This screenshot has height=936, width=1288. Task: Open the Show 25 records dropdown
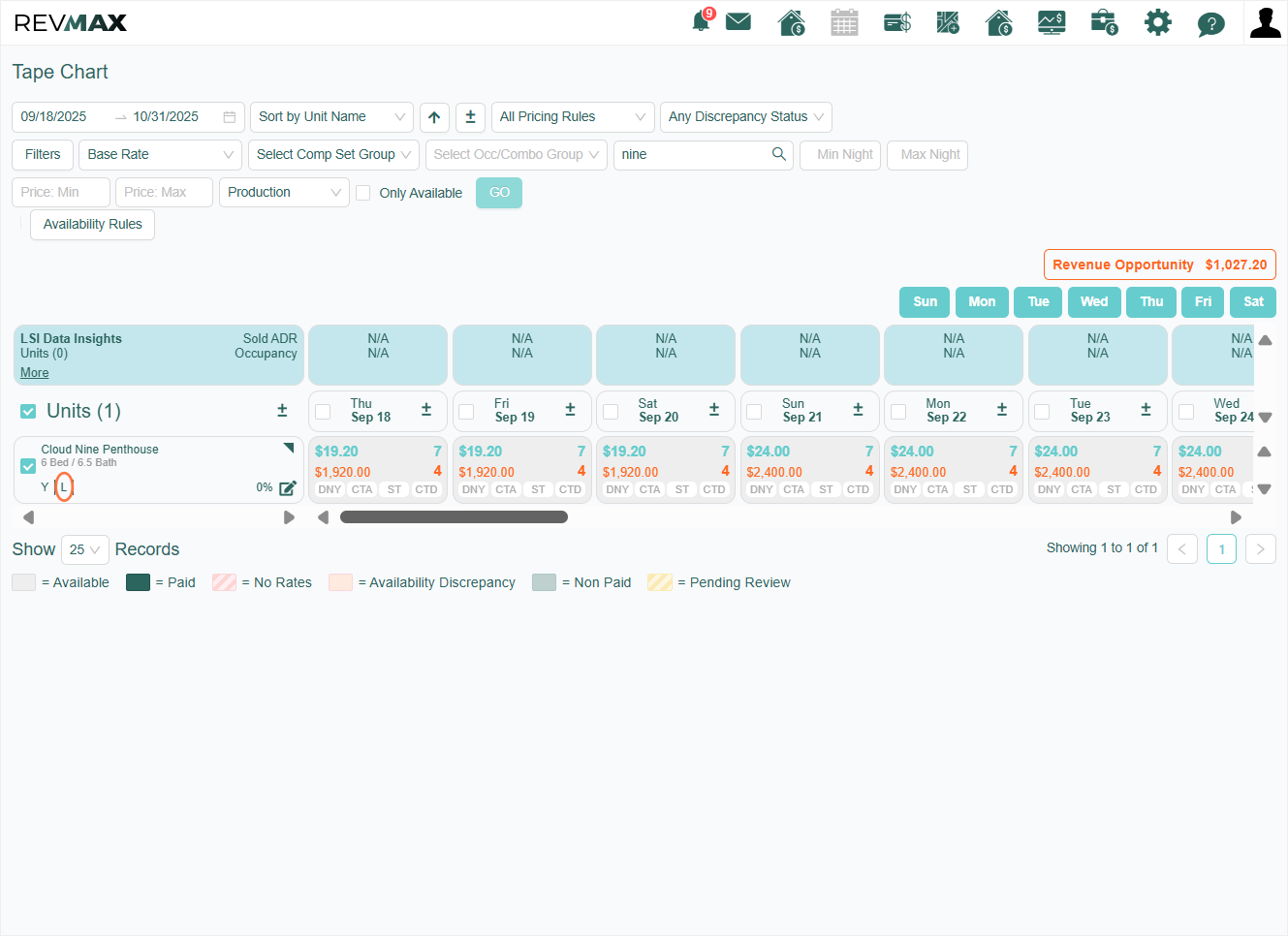85,550
